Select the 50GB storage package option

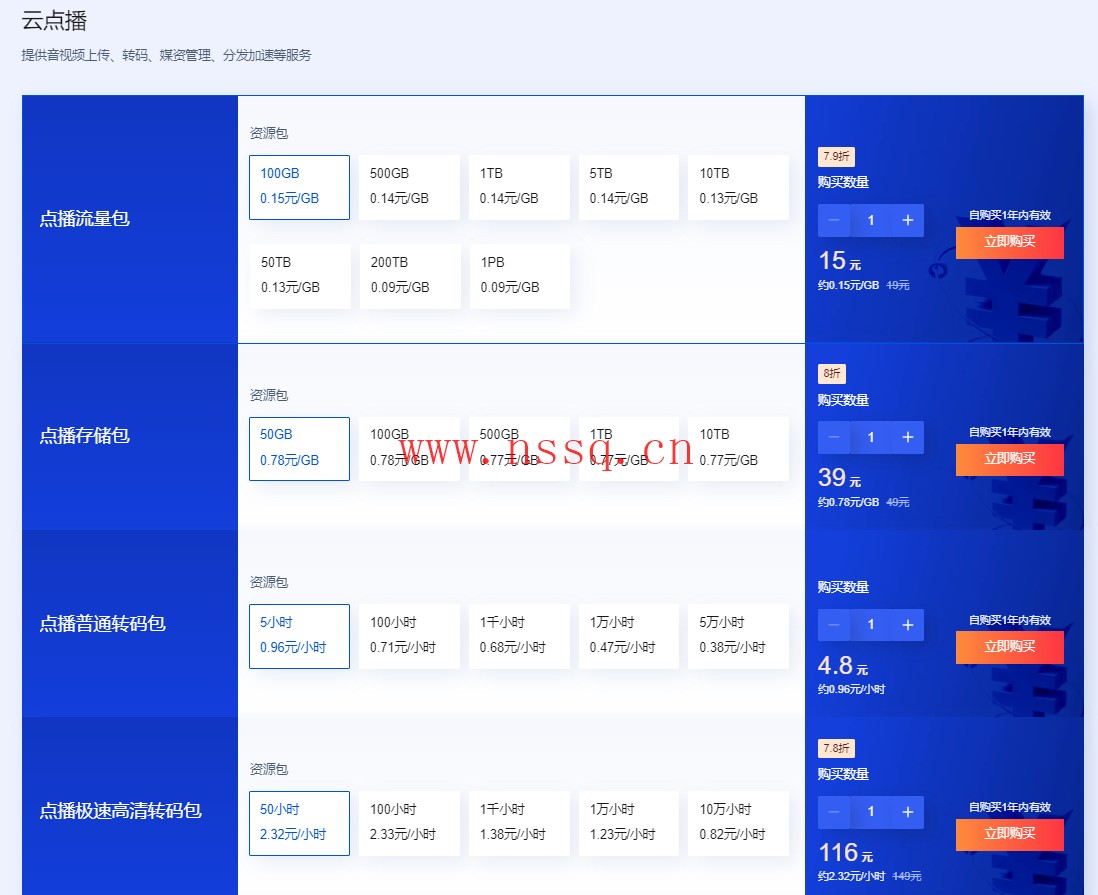pyautogui.click(x=299, y=449)
